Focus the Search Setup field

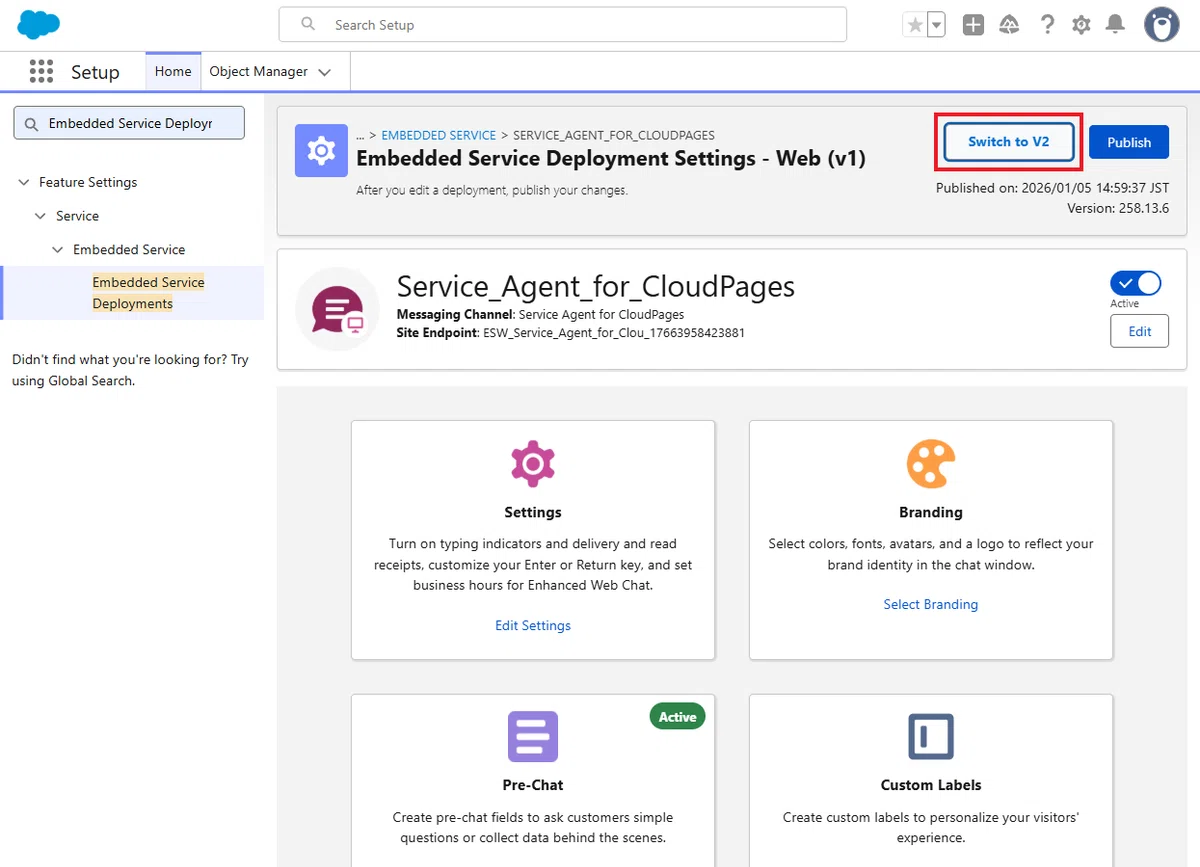[563, 25]
